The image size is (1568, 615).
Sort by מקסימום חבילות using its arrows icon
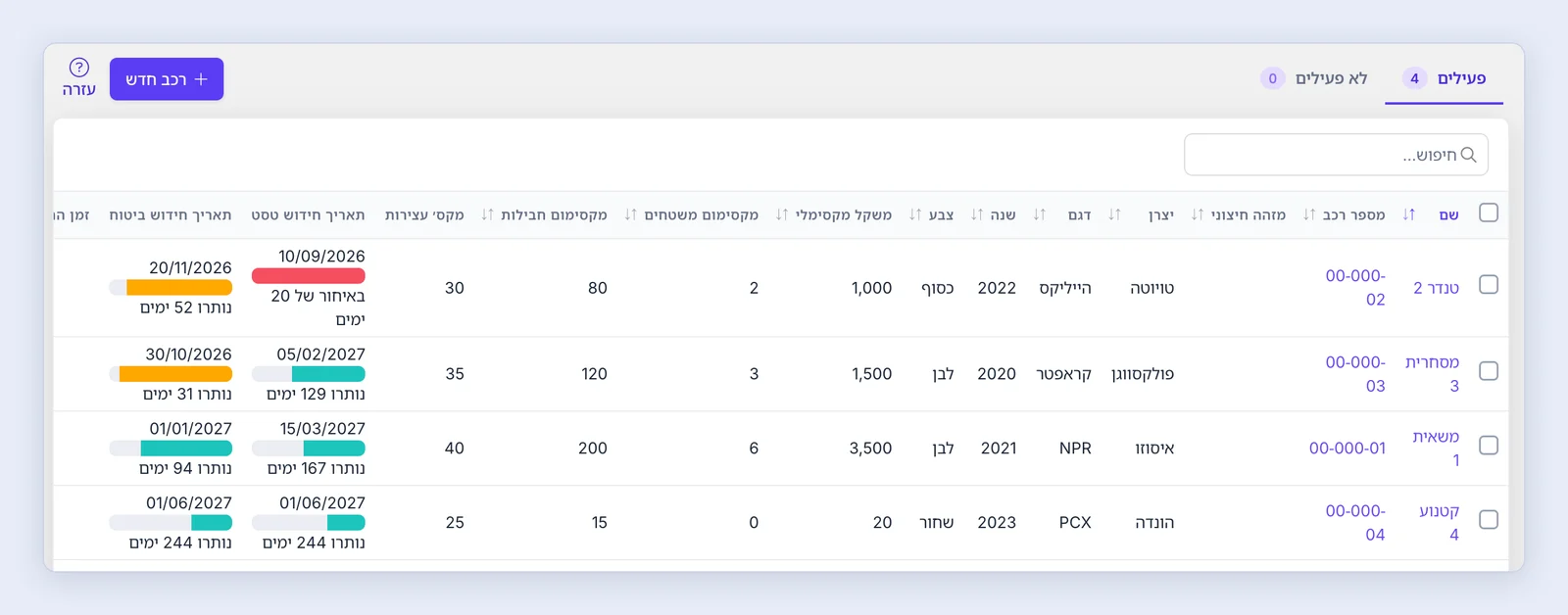(488, 214)
